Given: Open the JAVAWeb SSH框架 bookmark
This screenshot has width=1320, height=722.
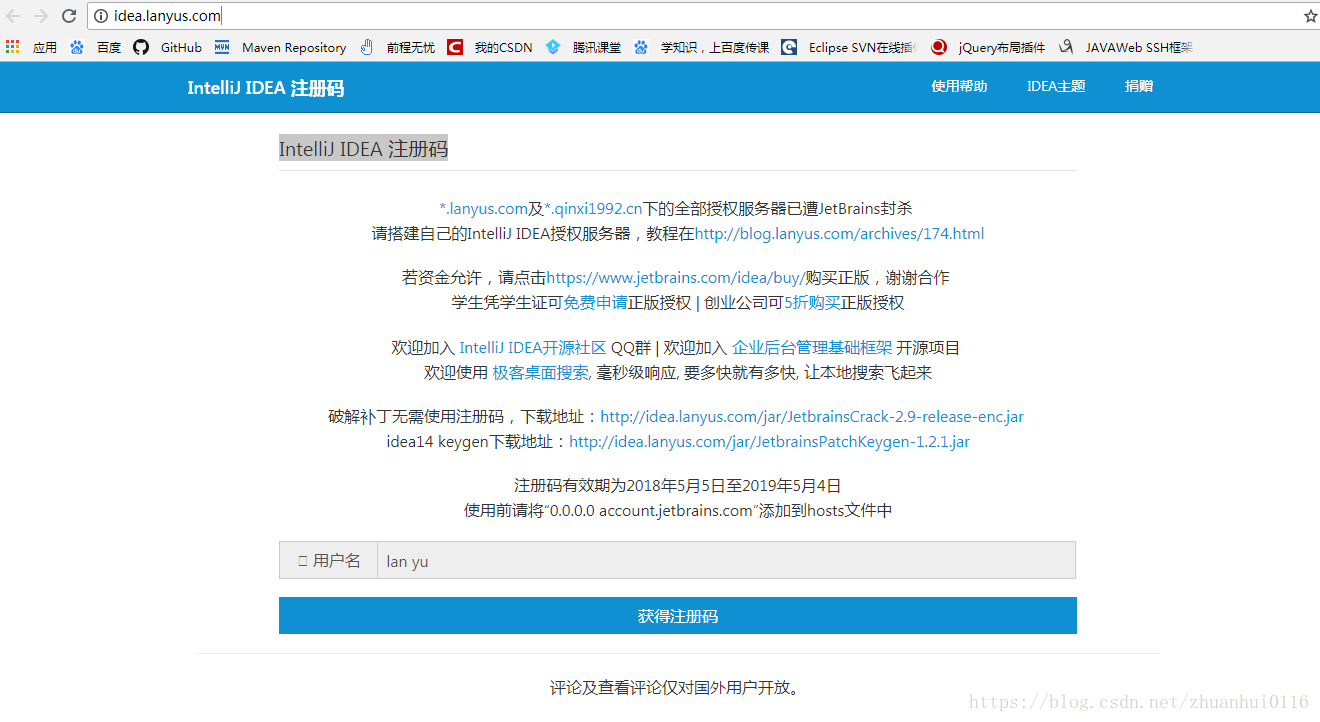Looking at the screenshot, I should [1126, 47].
